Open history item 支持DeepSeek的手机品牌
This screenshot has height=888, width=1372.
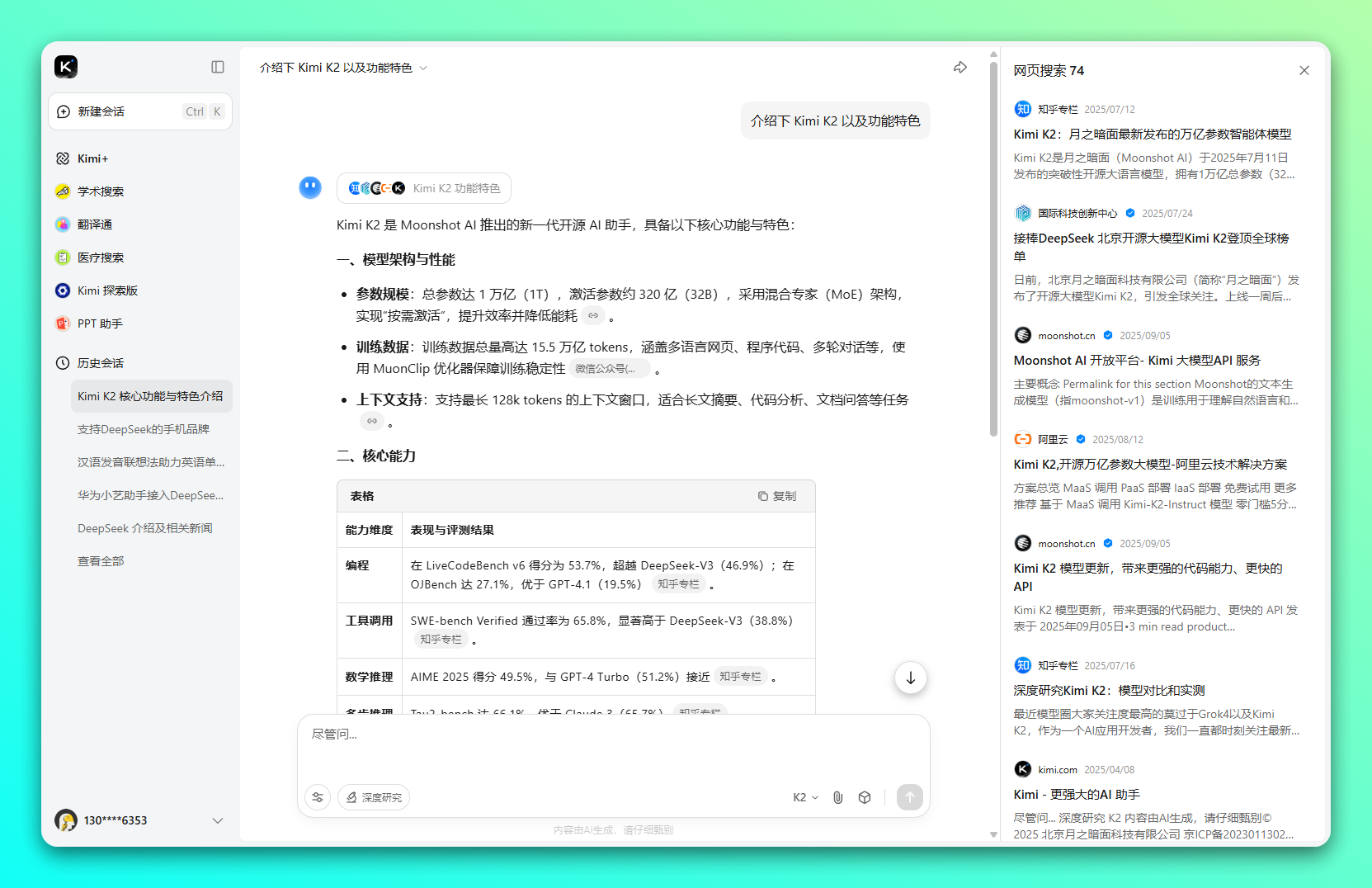tap(151, 429)
